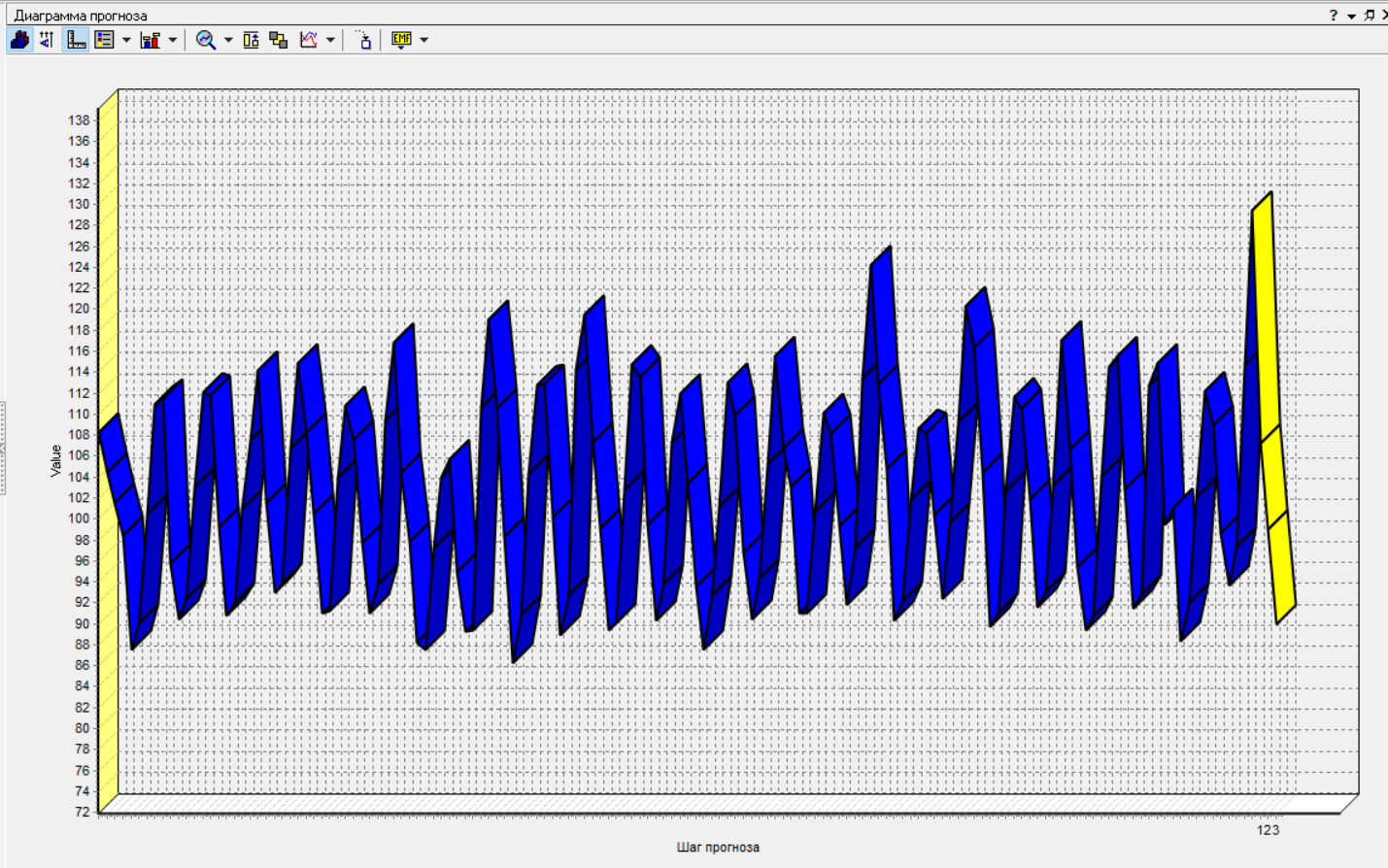Click the 123 x-axis tick label

pos(1268,829)
